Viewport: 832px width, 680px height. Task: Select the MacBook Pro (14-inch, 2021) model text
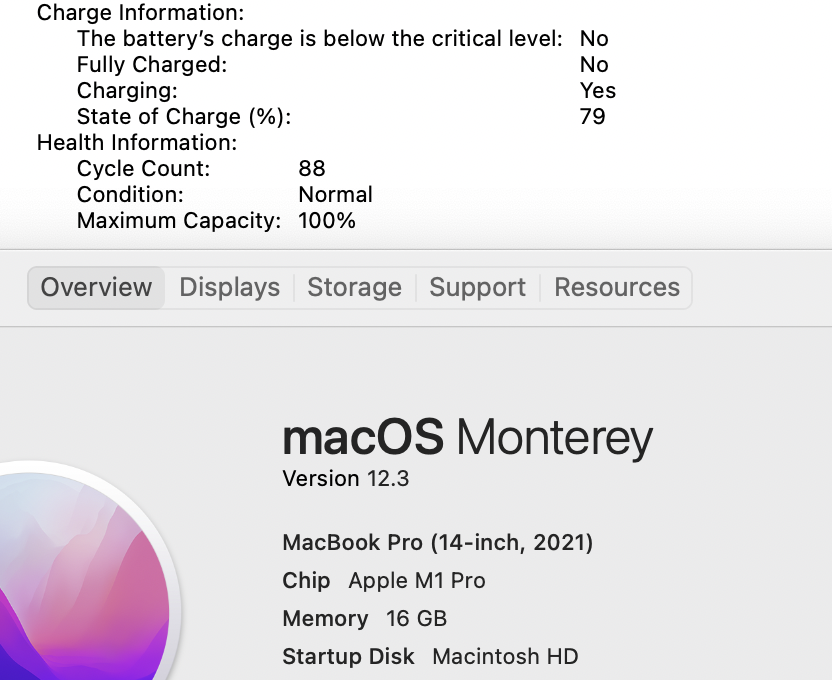[438, 543]
